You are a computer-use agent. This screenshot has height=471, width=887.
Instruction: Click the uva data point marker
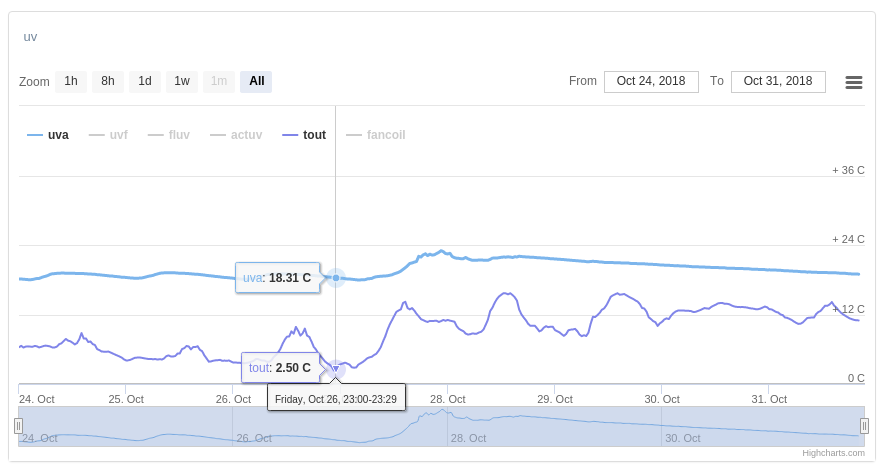click(x=336, y=278)
